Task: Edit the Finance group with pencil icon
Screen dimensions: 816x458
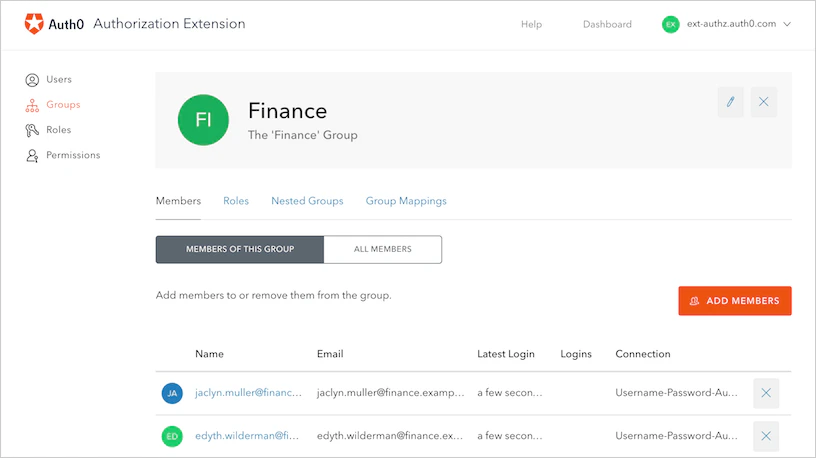Action: tap(731, 101)
